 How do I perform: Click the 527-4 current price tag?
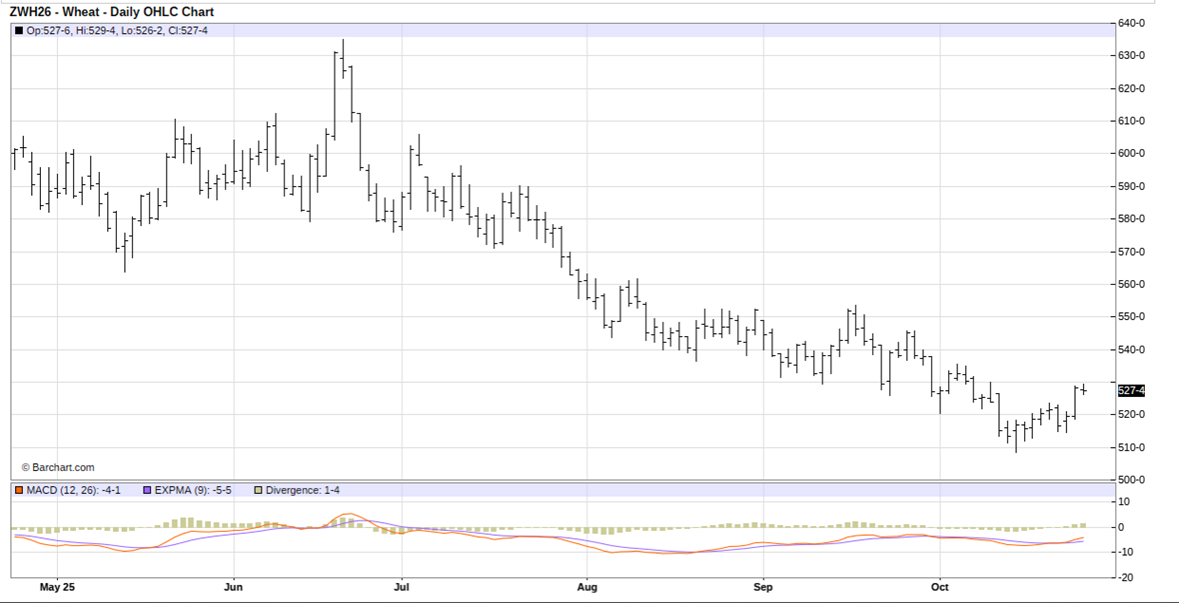[1132, 390]
